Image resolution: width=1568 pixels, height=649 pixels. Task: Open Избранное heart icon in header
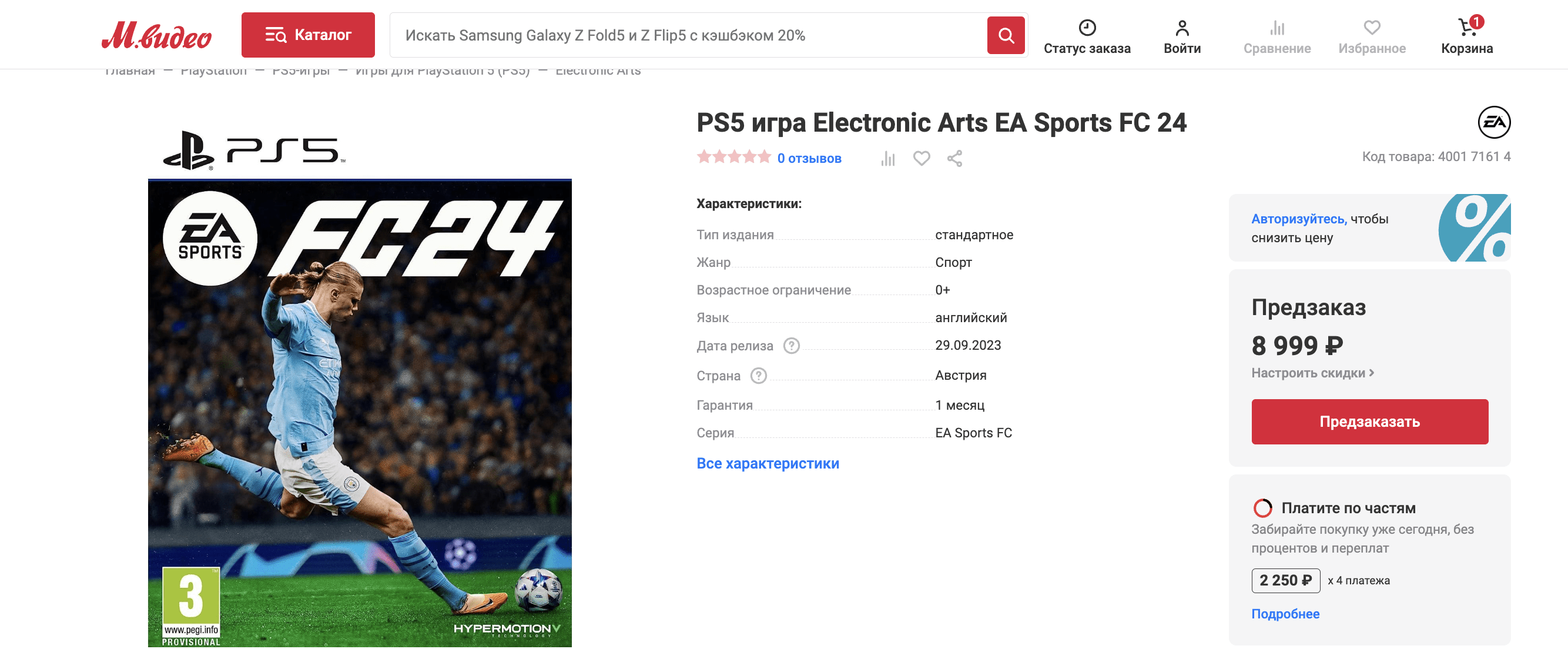[1372, 28]
